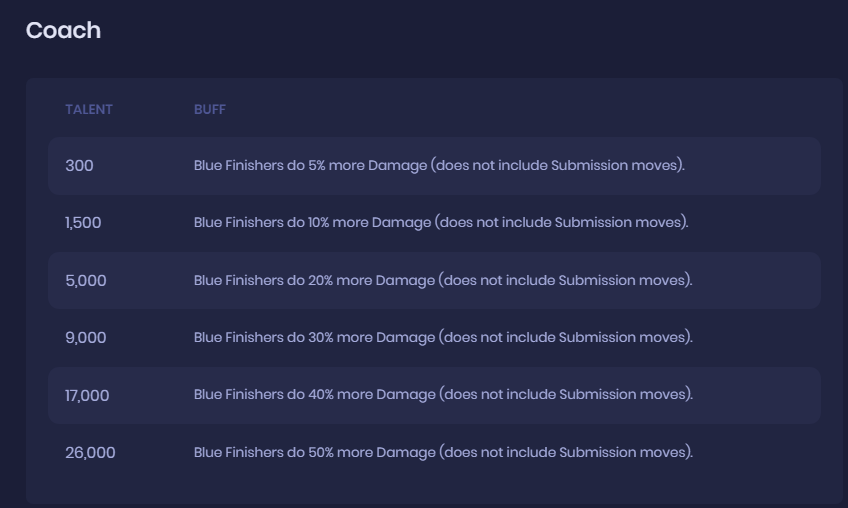Click the Coach section heading
This screenshot has width=848, height=508.
pos(63,30)
